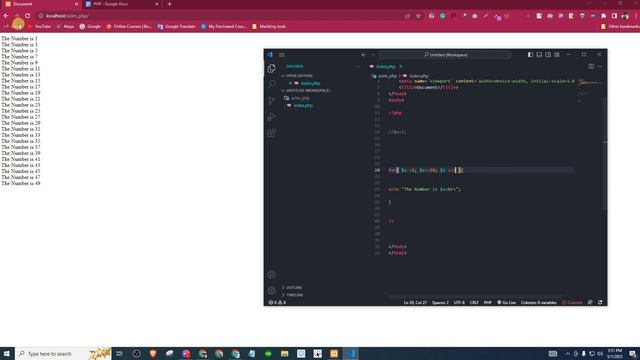This screenshot has height=360, width=640.
Task: Open Windows Start menu
Action: [7, 353]
